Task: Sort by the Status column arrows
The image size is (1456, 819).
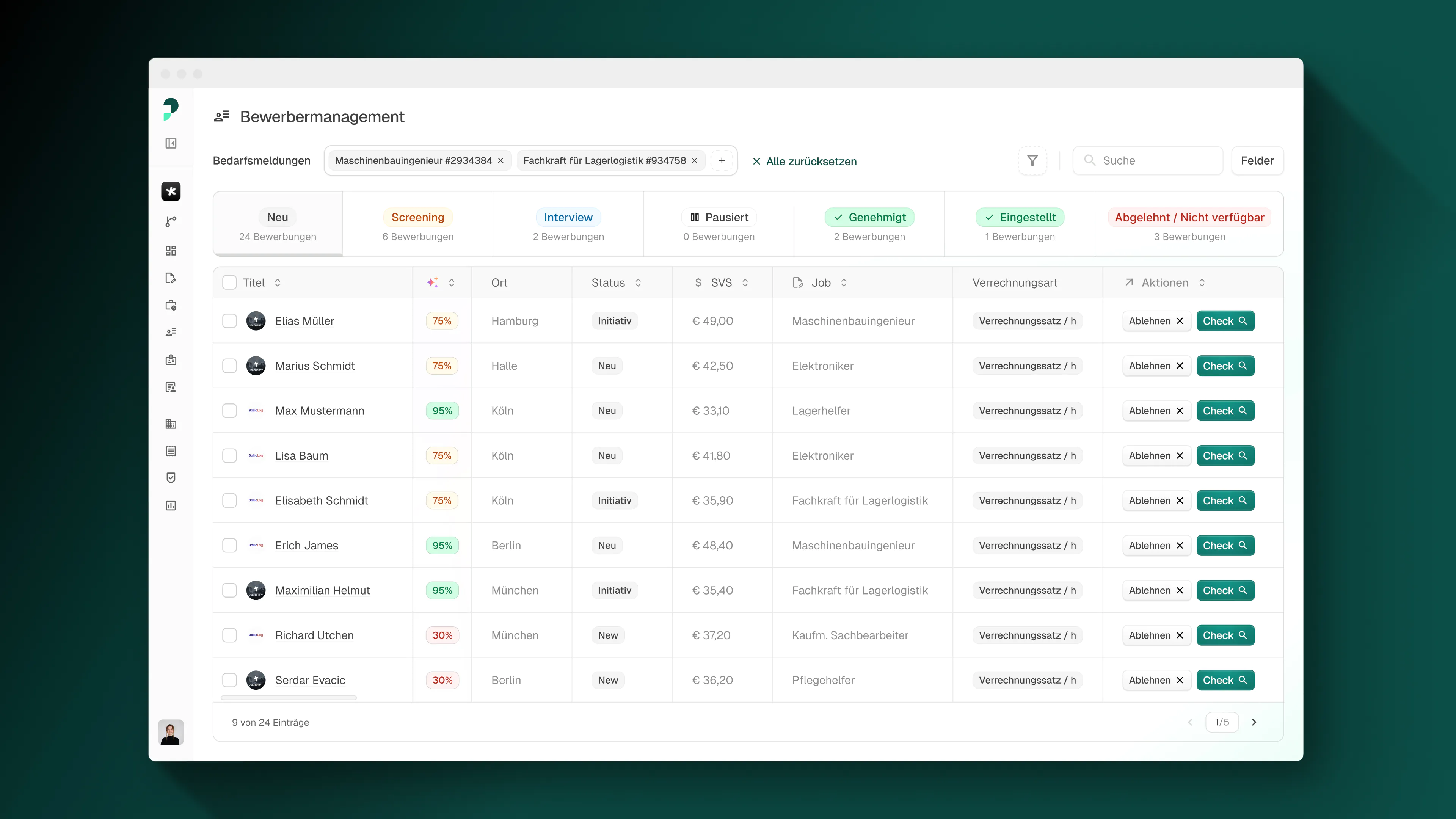Action: pos(638,282)
